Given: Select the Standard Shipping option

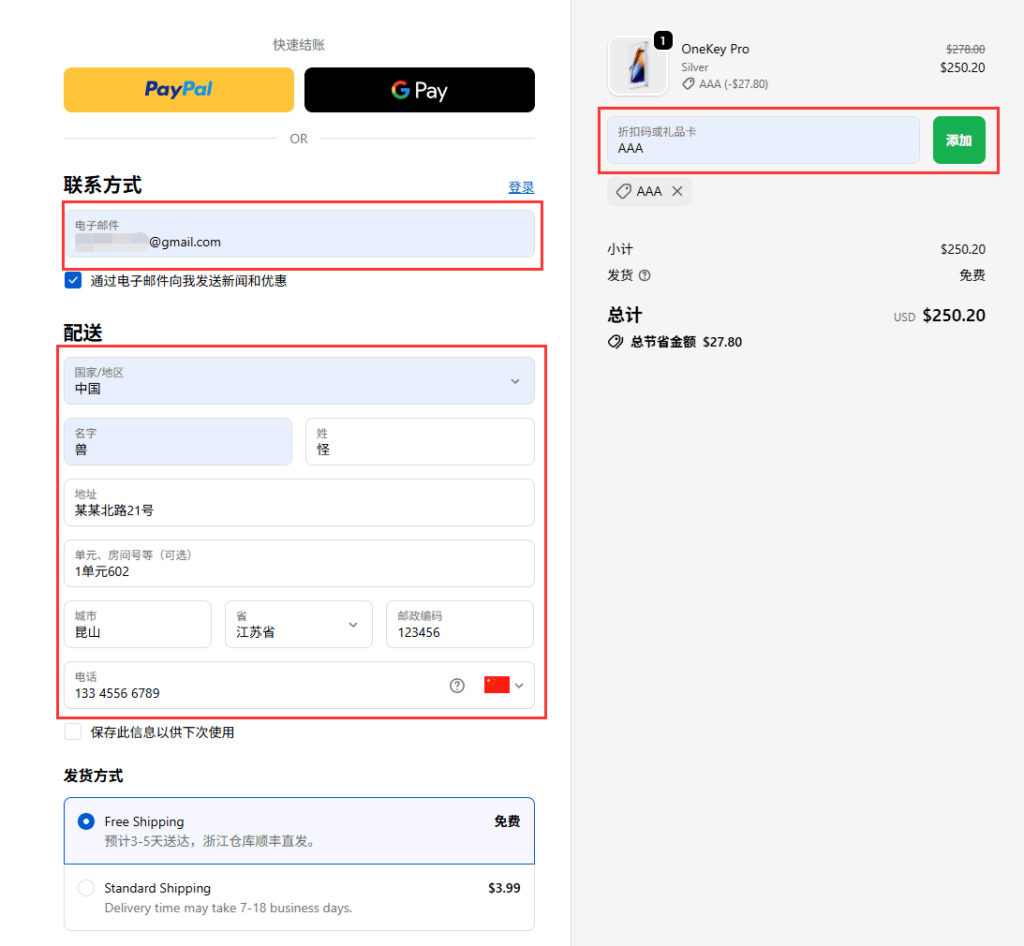Looking at the screenshot, I should click(86, 888).
